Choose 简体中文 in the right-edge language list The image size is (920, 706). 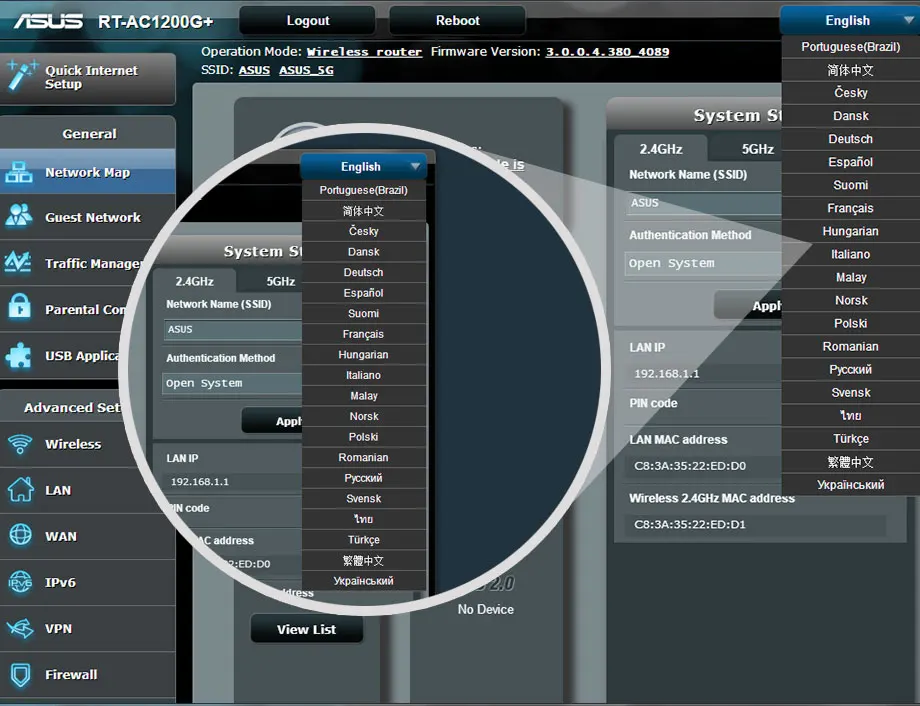851,70
